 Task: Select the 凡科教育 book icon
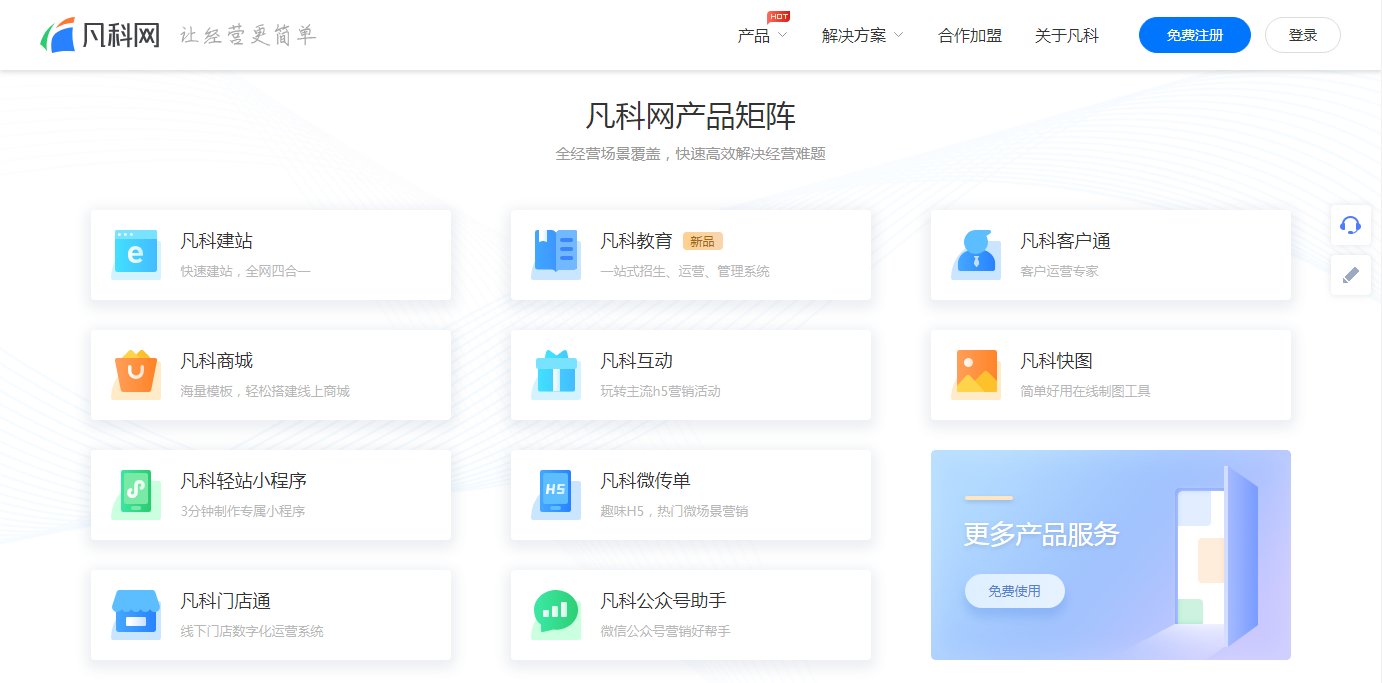(556, 254)
